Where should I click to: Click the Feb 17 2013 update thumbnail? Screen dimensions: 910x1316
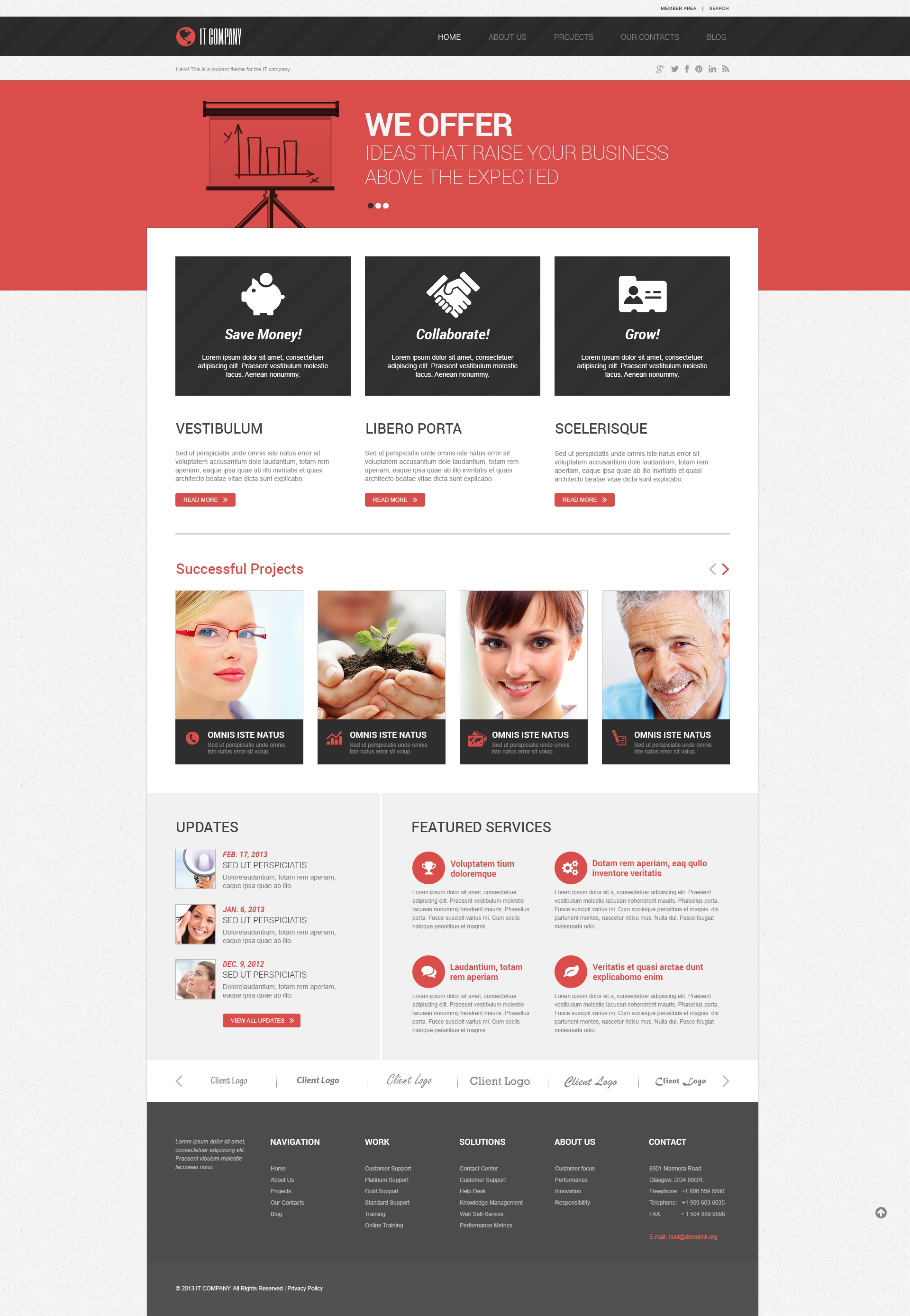point(197,868)
